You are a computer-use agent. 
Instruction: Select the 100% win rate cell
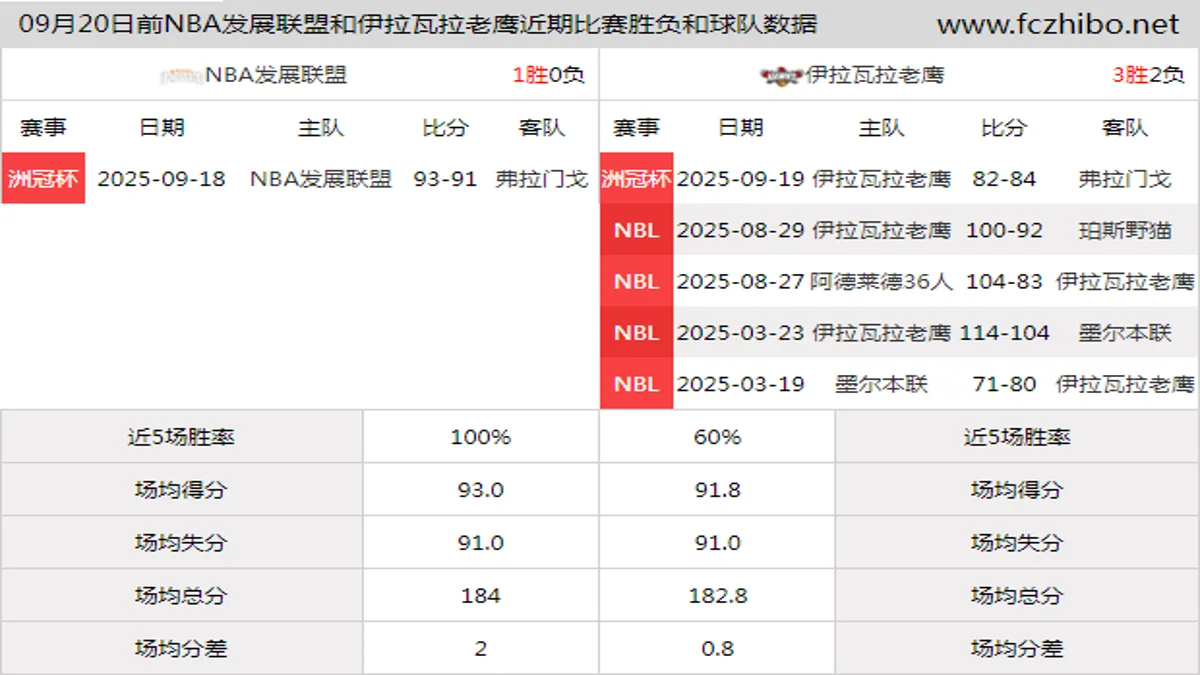click(481, 437)
